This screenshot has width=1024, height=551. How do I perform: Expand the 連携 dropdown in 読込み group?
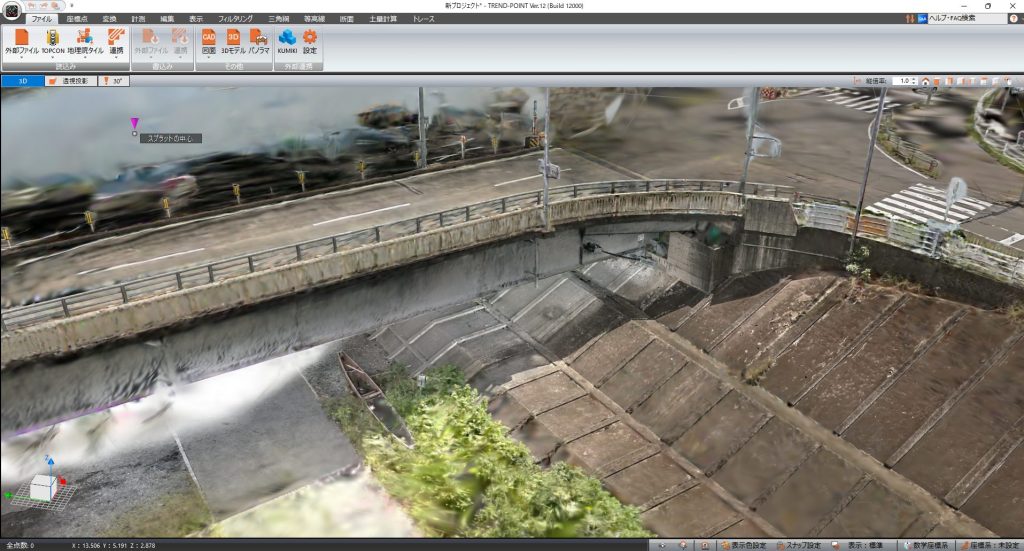coord(116,57)
